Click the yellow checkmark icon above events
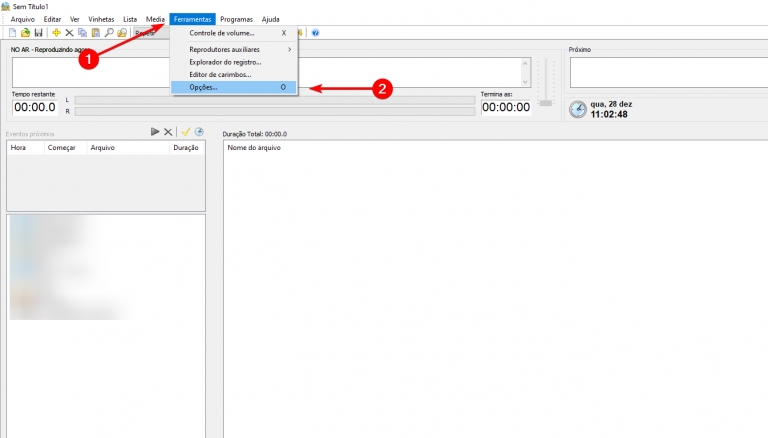 [185, 132]
